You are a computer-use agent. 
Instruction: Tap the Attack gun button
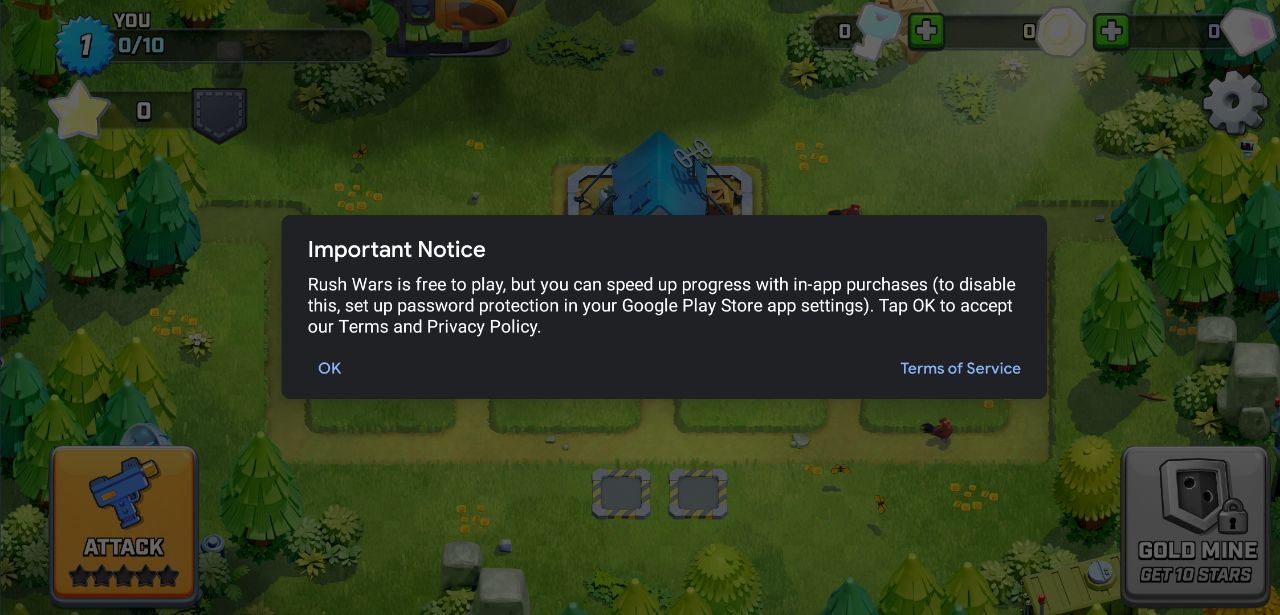124,523
